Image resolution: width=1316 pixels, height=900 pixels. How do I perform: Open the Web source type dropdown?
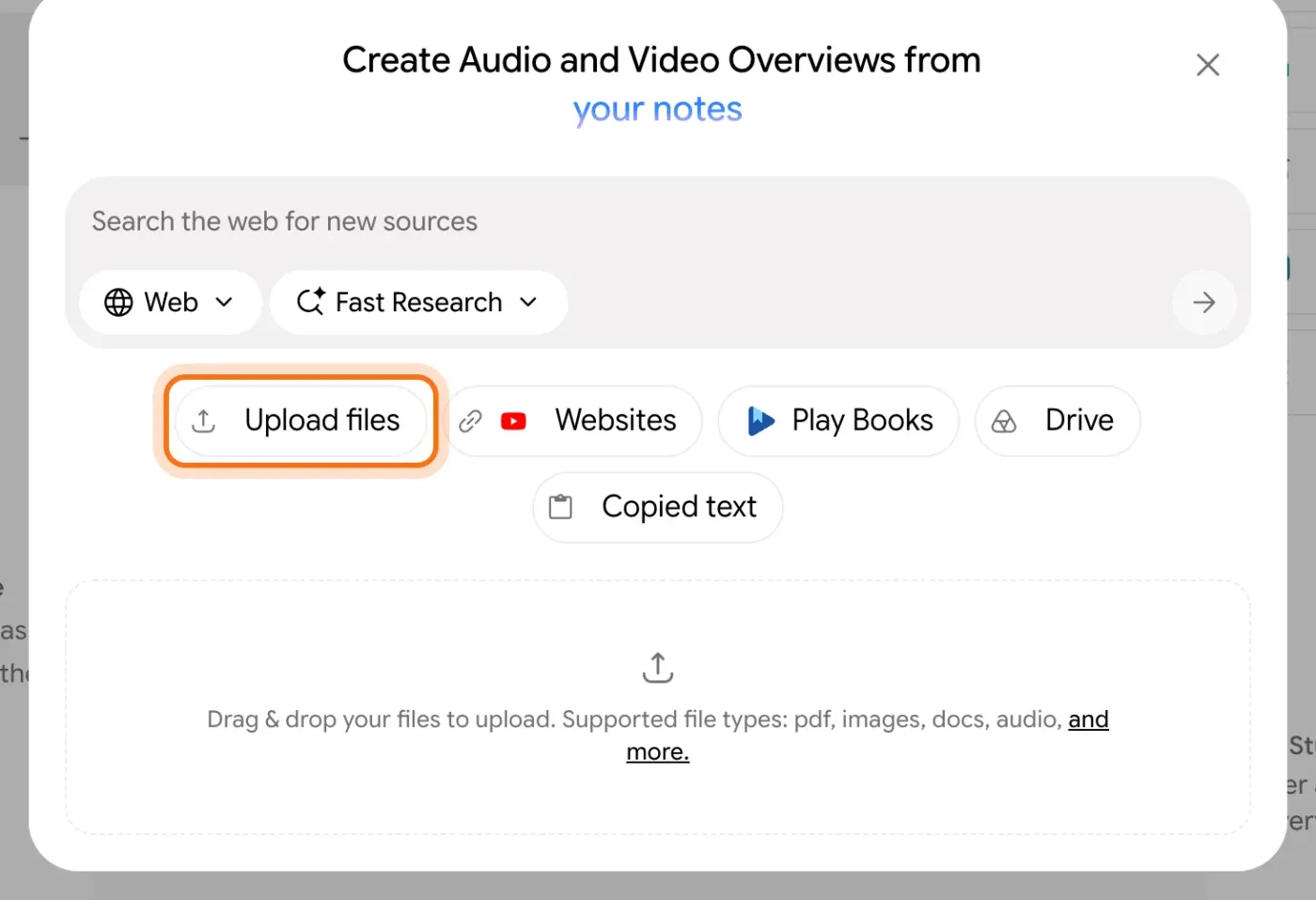pyautogui.click(x=170, y=303)
